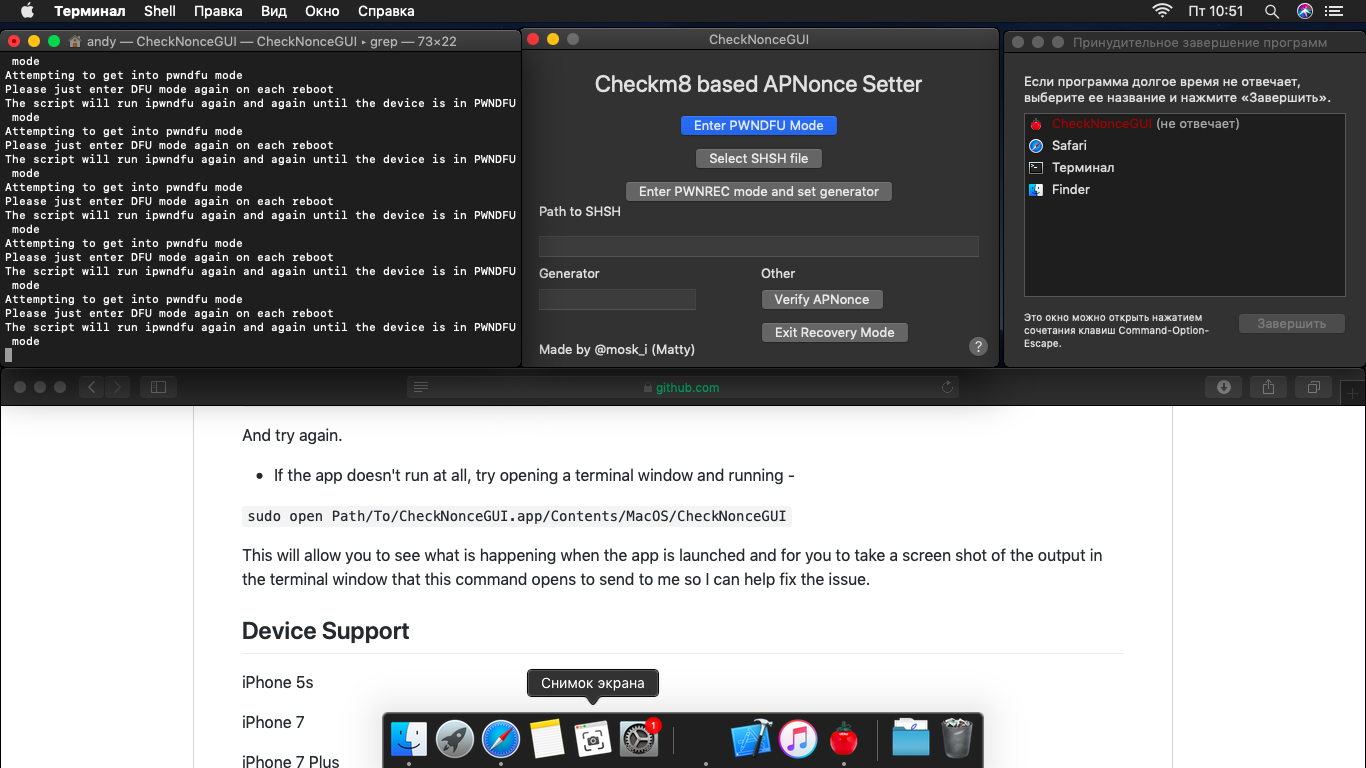Open the Screenshot utility in the Dock

[x=594, y=739]
